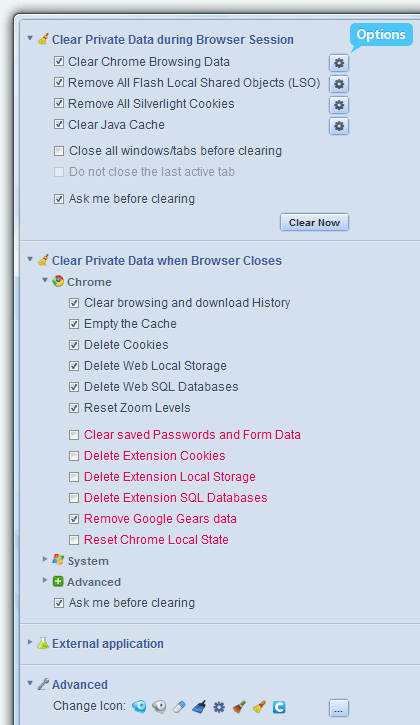Image resolution: width=420 pixels, height=725 pixels.
Task: Enable Delete Extension Local Storage
Action: pos(74,477)
